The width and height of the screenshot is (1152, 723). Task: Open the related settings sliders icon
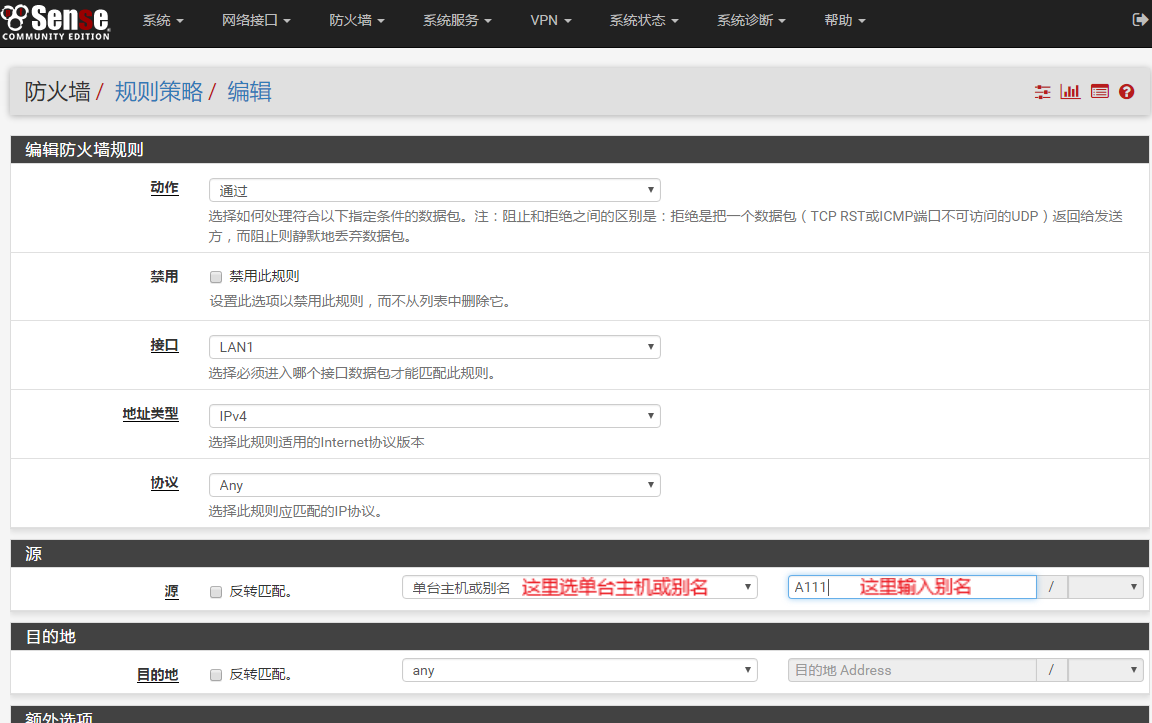[x=1043, y=92]
